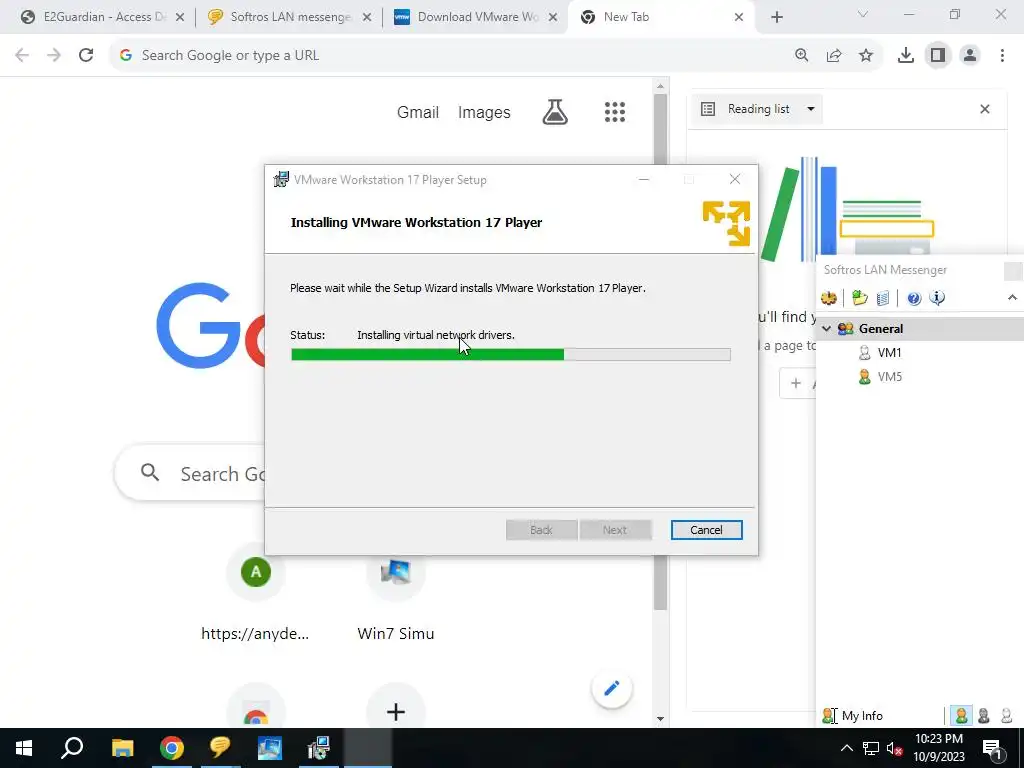1024x768 pixels.
Task: Open the notification center
Action: click(992, 748)
